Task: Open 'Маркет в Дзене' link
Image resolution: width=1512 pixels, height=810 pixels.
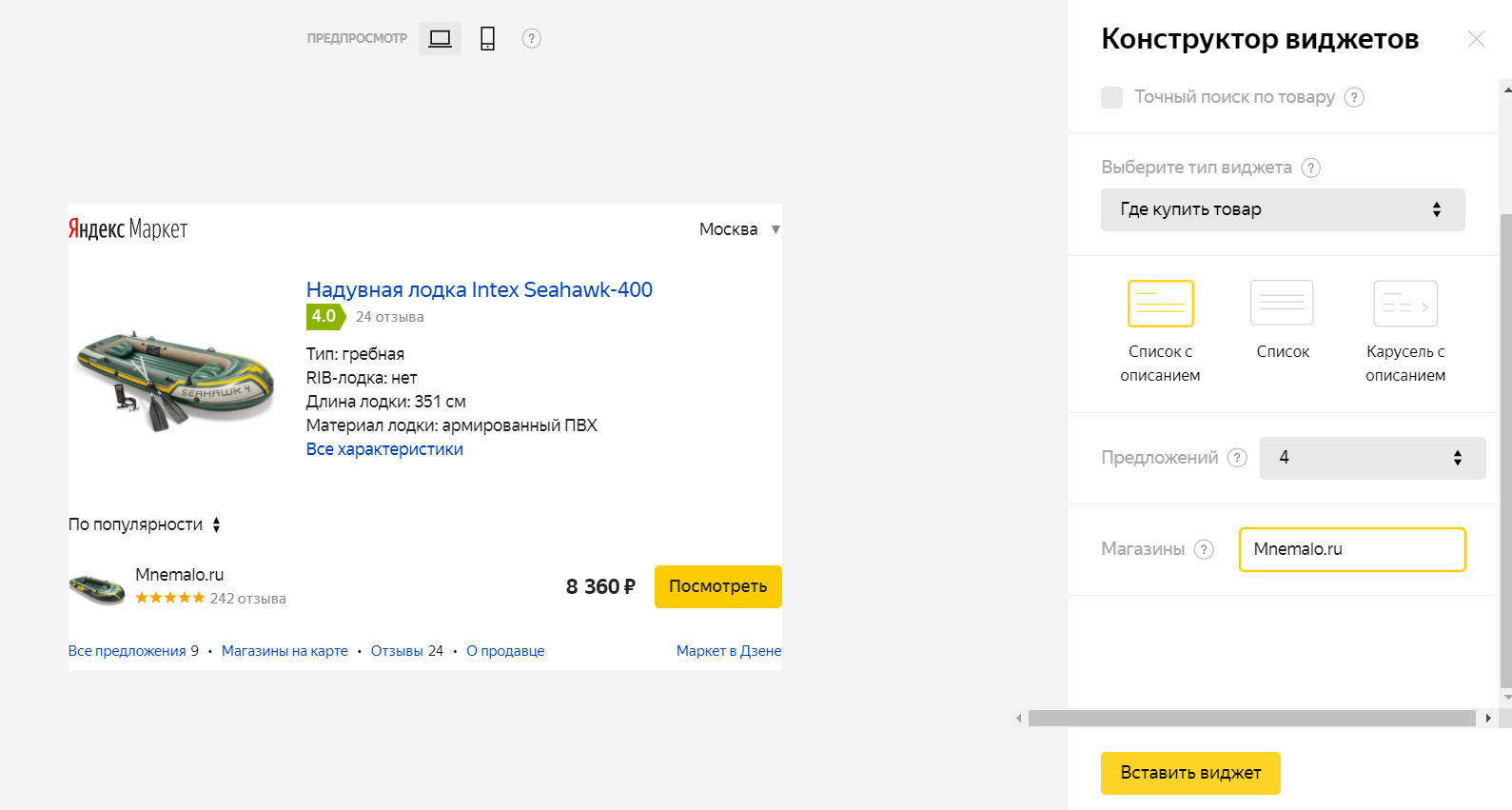Action: coord(729,651)
